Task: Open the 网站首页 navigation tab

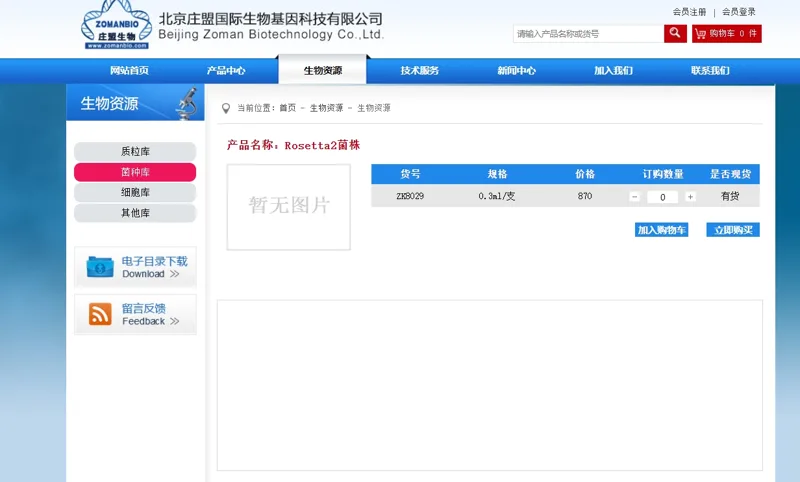Action: 129,70
